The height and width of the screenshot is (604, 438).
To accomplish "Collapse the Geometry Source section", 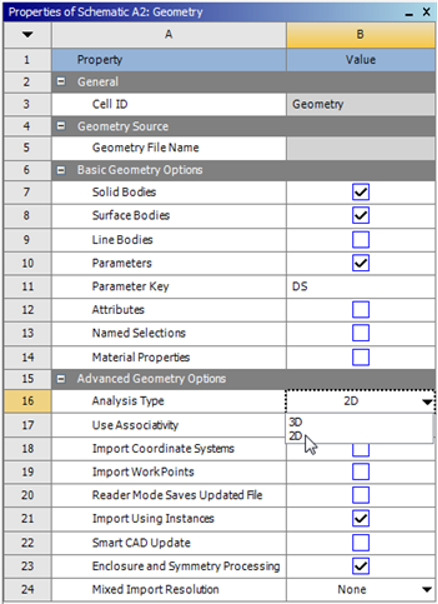I will point(61,126).
